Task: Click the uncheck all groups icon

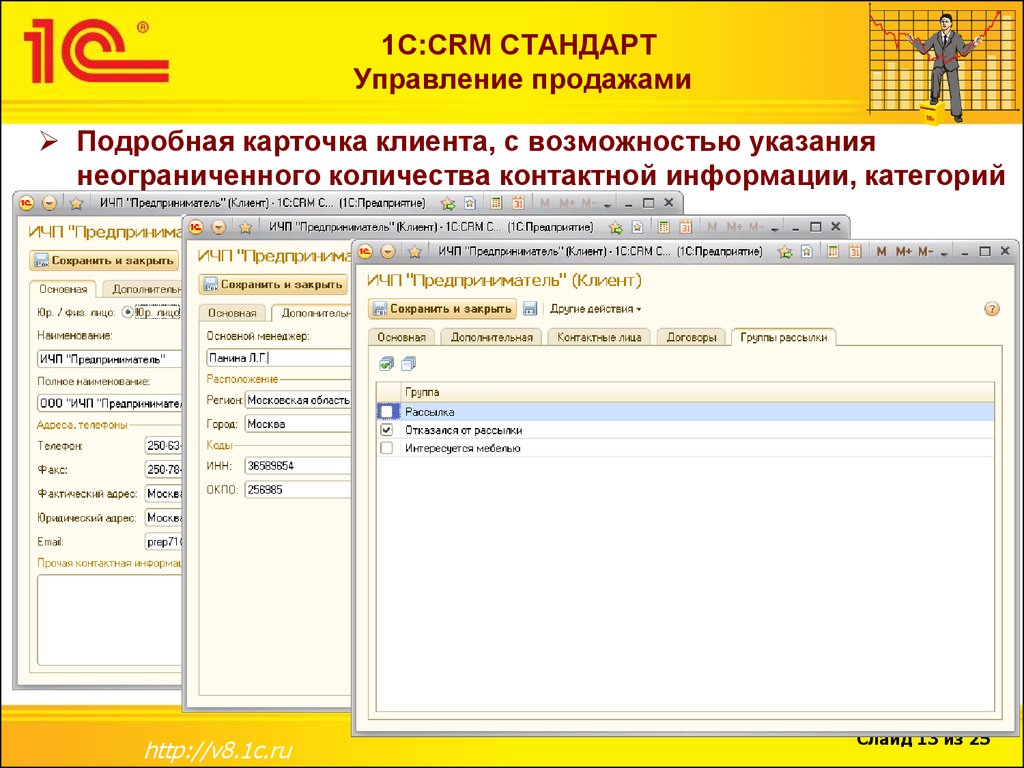Action: tap(407, 363)
